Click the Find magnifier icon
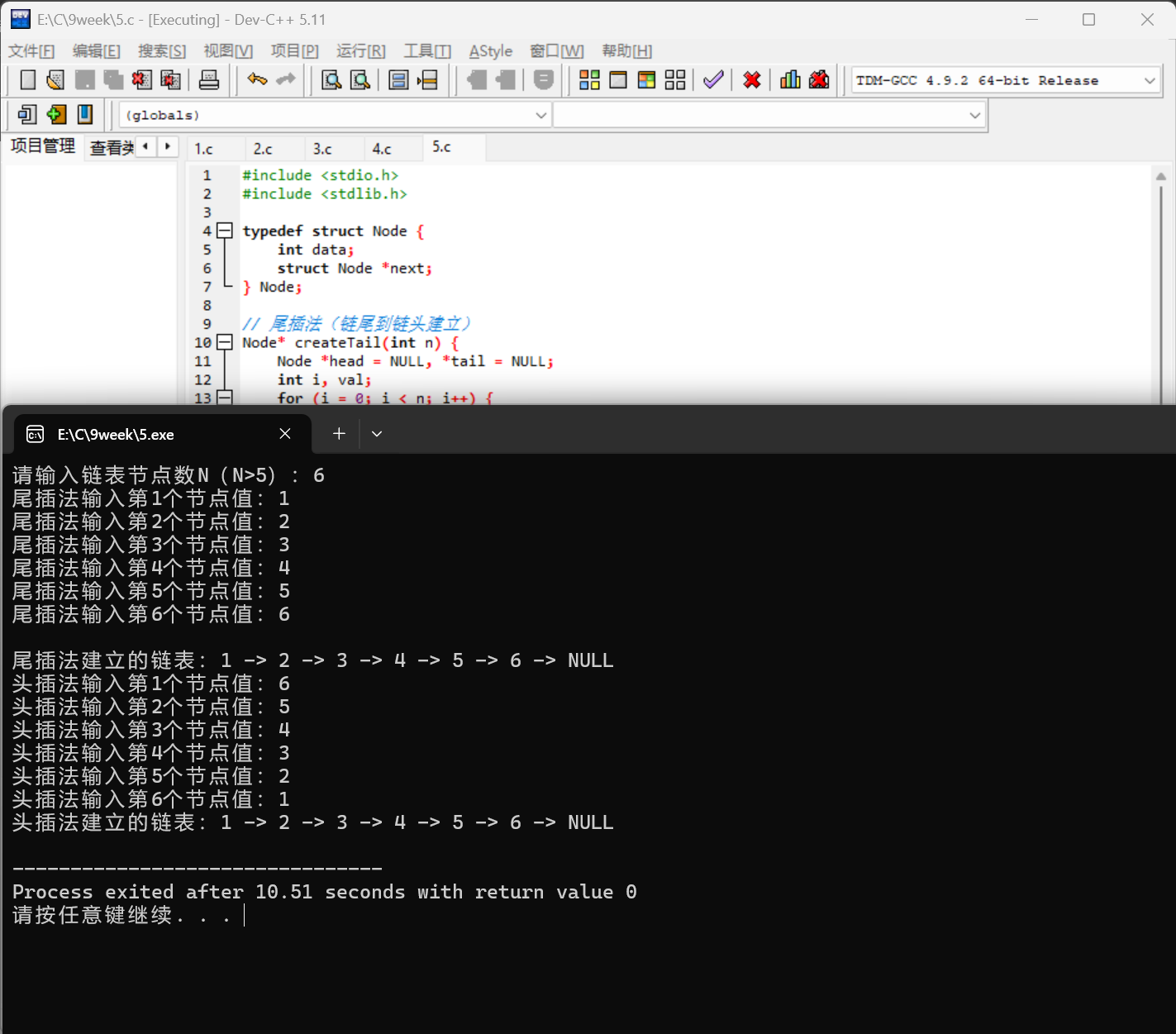Screen dimensions: 1176x1034 (331, 80)
